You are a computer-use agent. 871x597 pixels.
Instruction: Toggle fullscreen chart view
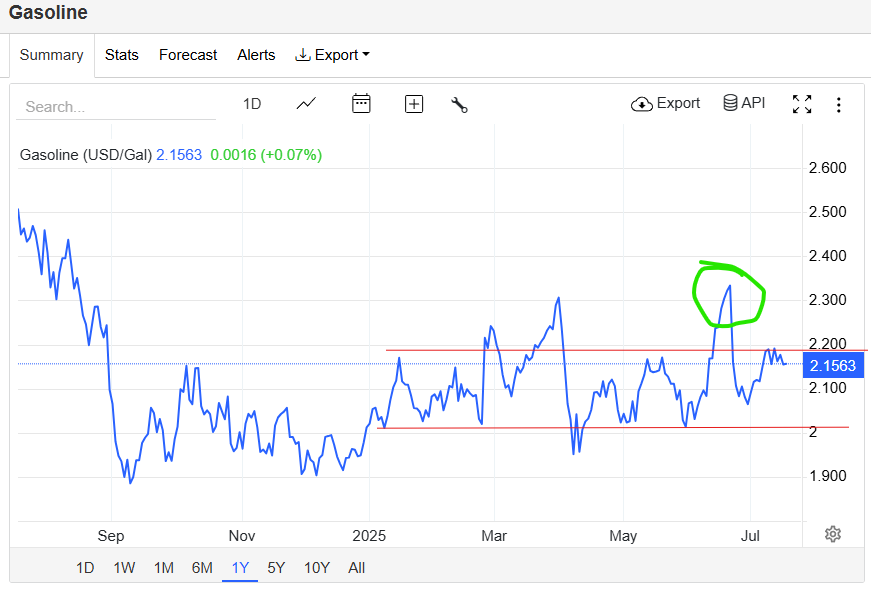pyautogui.click(x=802, y=104)
